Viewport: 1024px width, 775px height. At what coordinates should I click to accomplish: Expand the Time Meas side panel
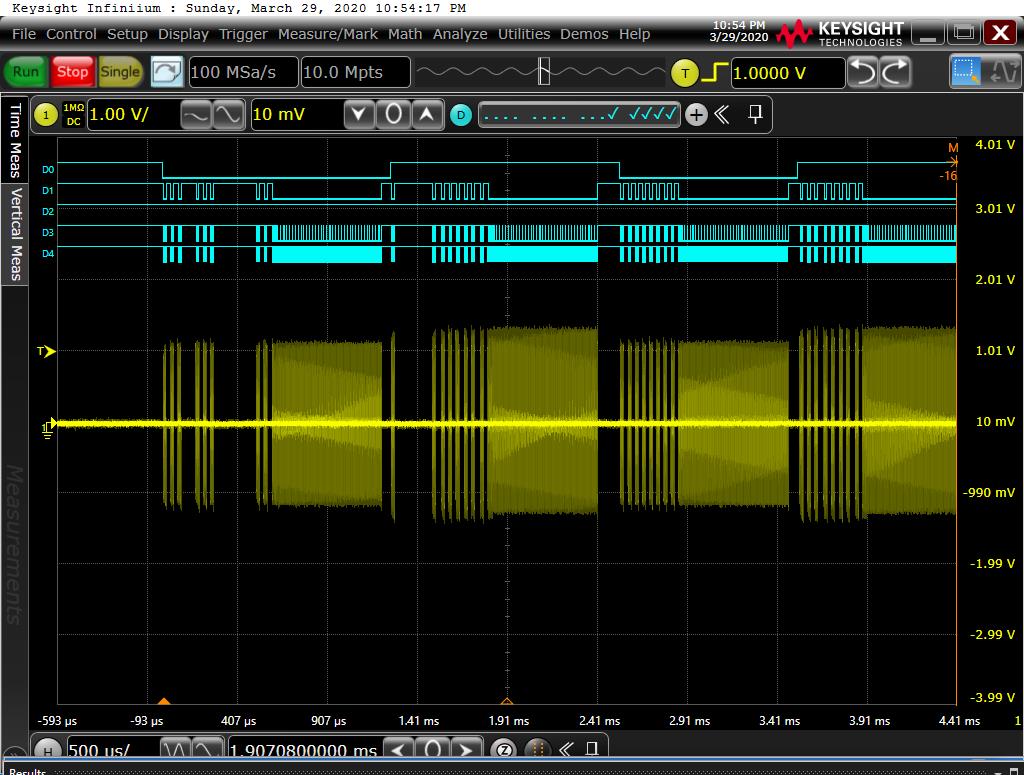pos(15,140)
